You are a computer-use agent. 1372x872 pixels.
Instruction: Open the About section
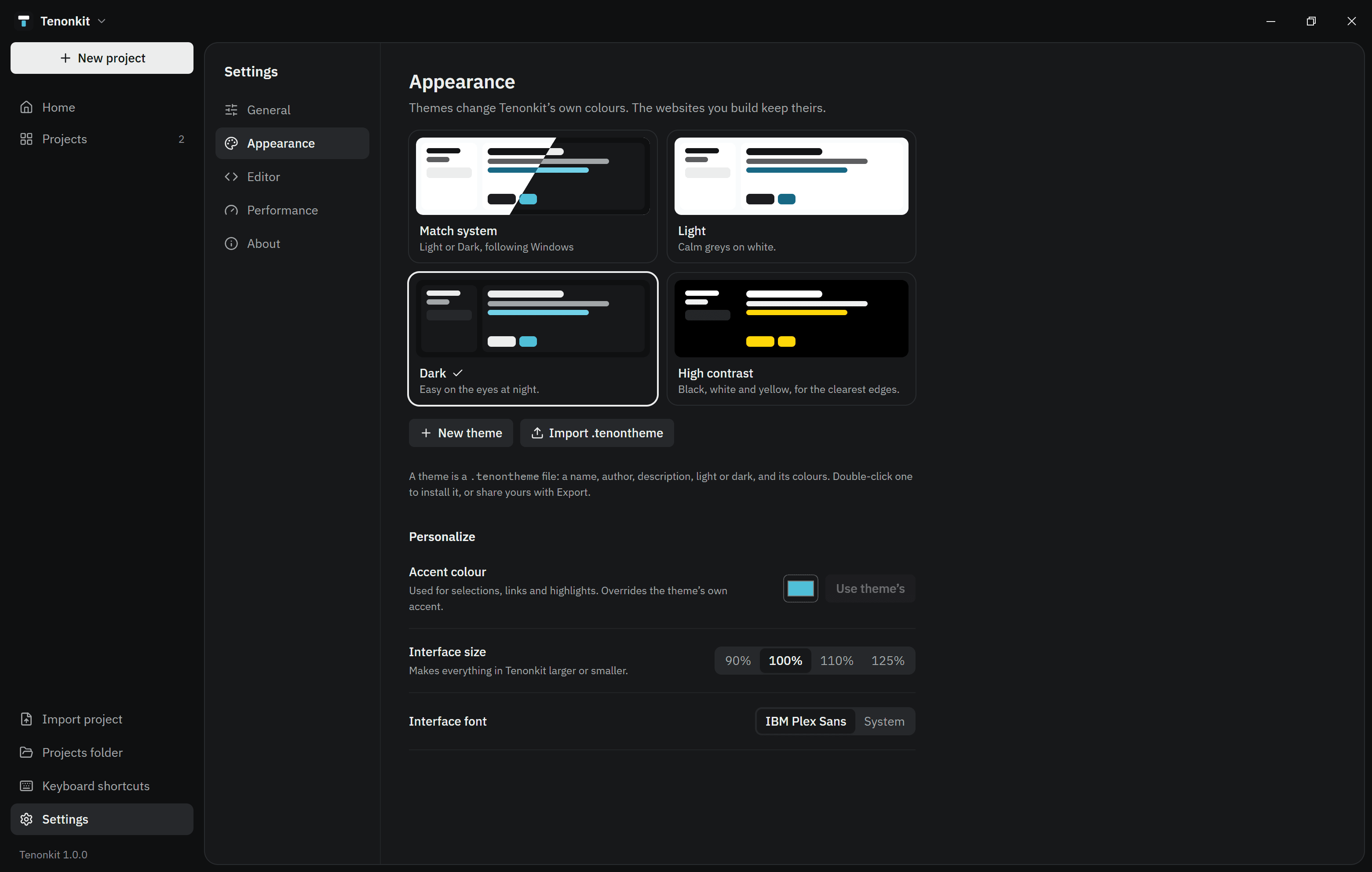(292, 243)
